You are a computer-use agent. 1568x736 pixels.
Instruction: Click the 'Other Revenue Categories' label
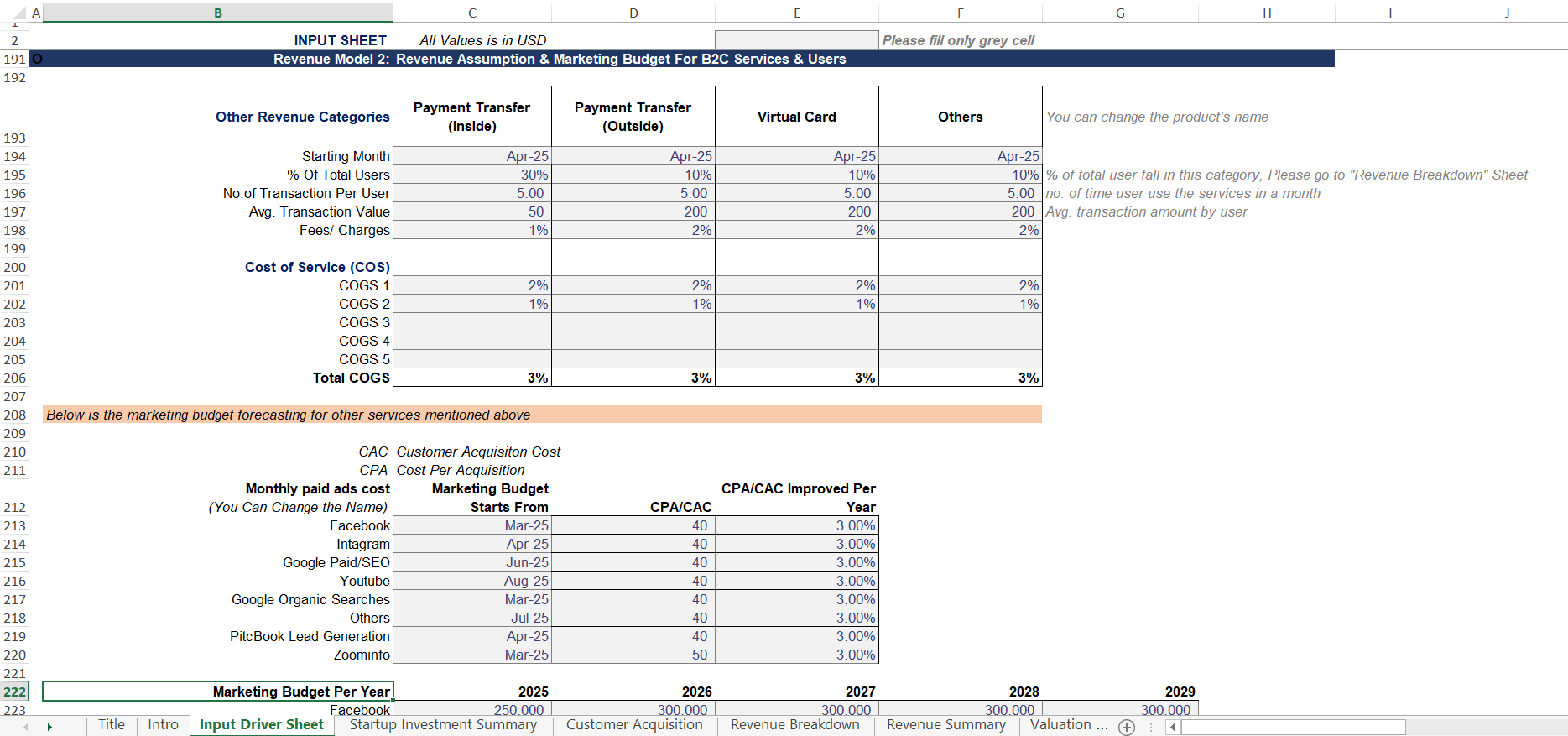pyautogui.click(x=303, y=117)
